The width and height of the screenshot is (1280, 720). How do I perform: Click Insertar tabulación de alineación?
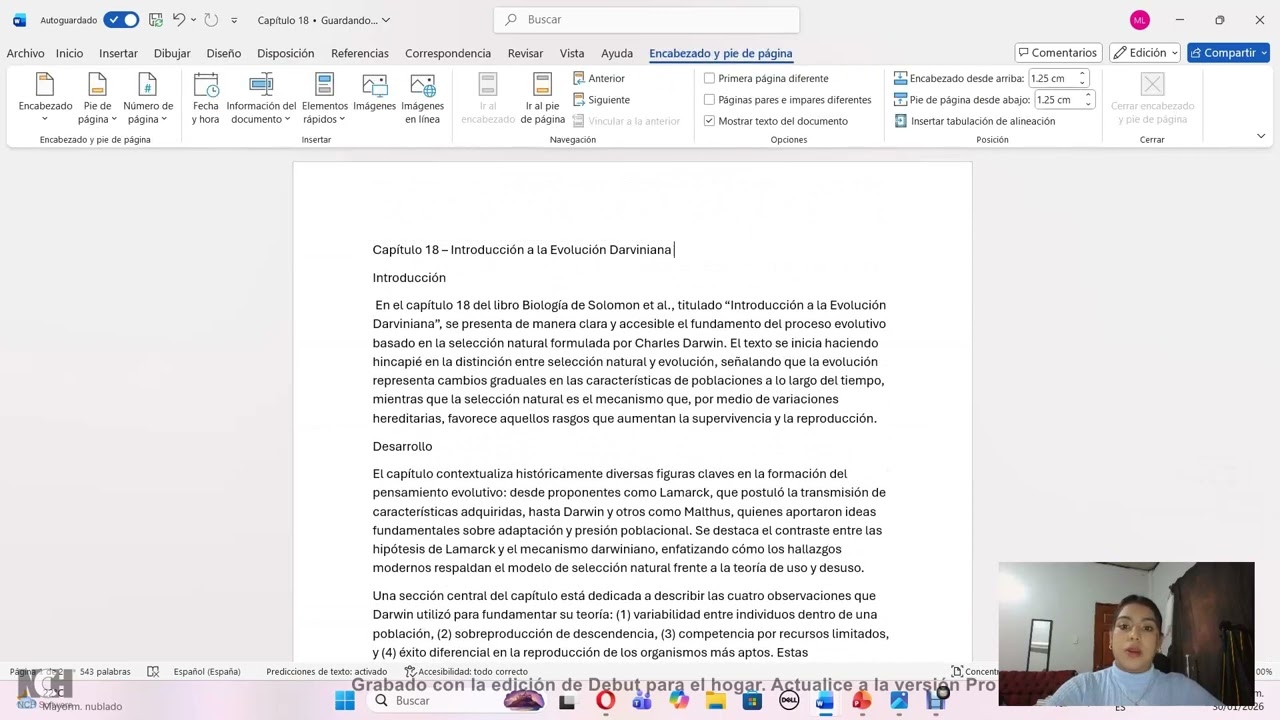click(975, 121)
